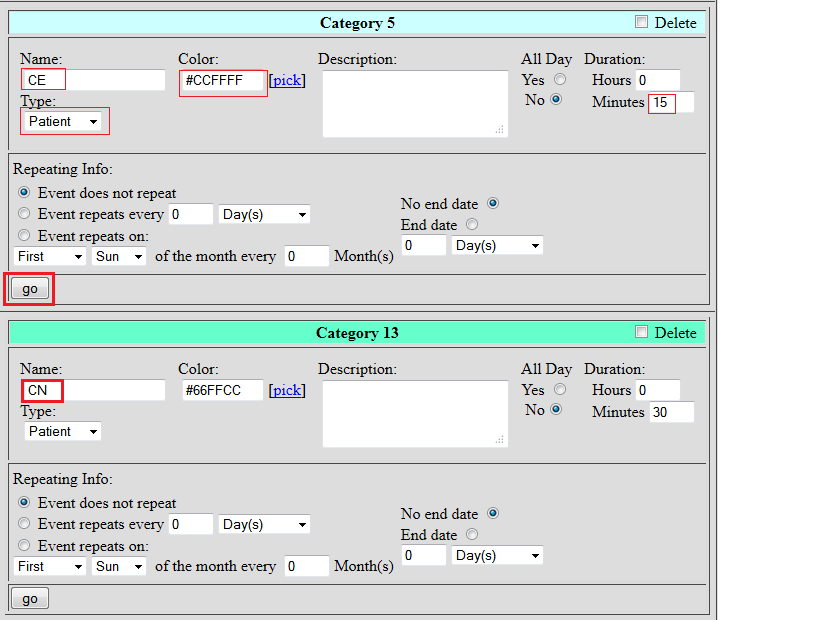Click the #CCFFFF color field
Image resolution: width=819 pixels, height=620 pixels.
(x=223, y=81)
